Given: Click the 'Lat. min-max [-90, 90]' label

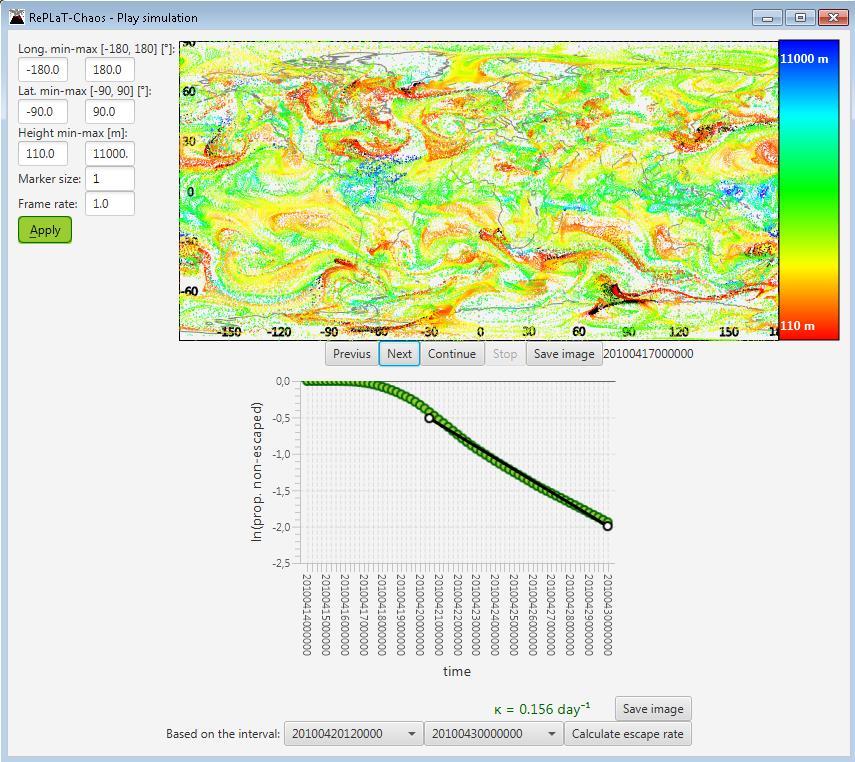Looking at the screenshot, I should point(85,91).
